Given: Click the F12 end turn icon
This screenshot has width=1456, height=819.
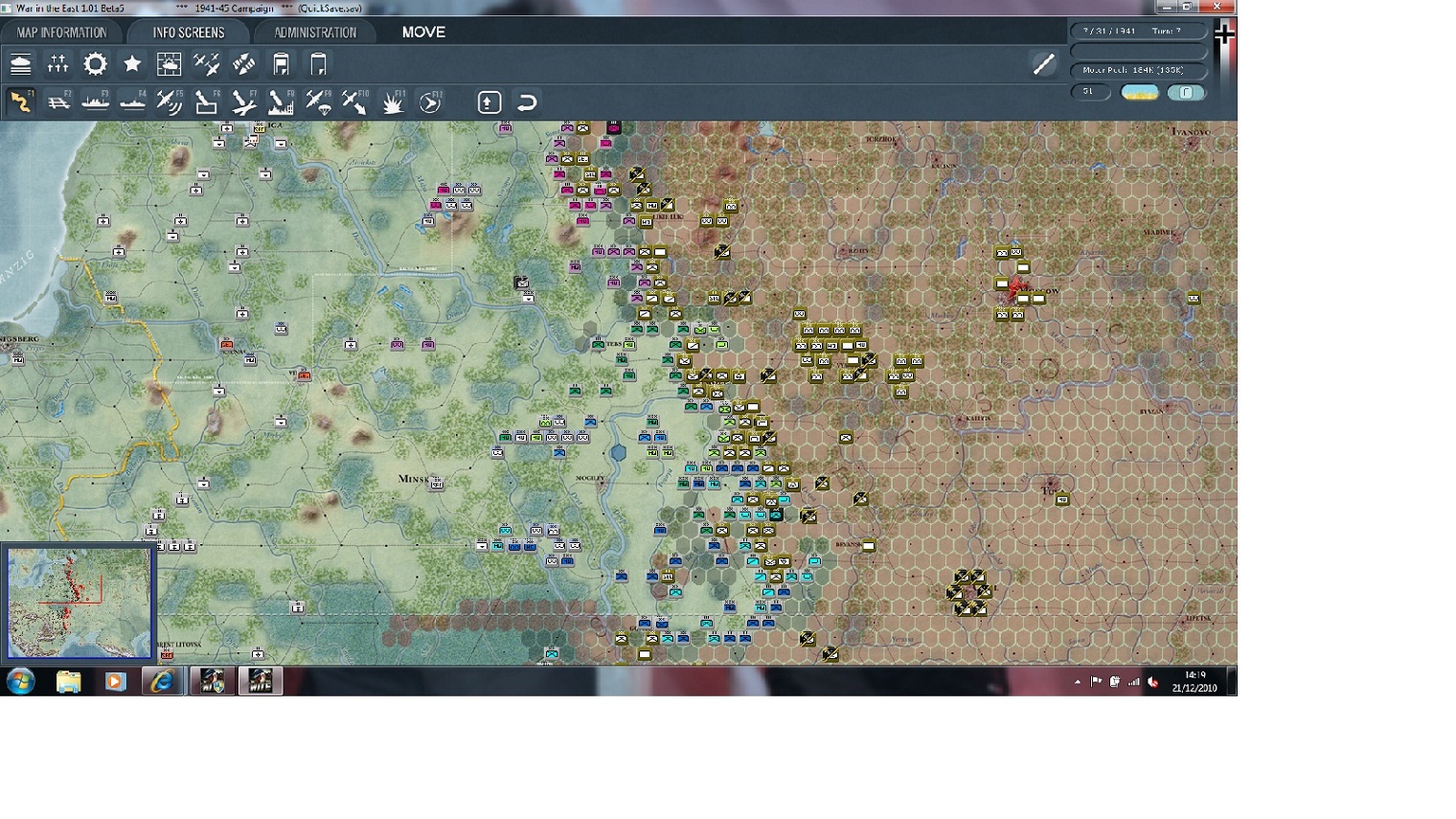Looking at the screenshot, I should coord(430,102).
